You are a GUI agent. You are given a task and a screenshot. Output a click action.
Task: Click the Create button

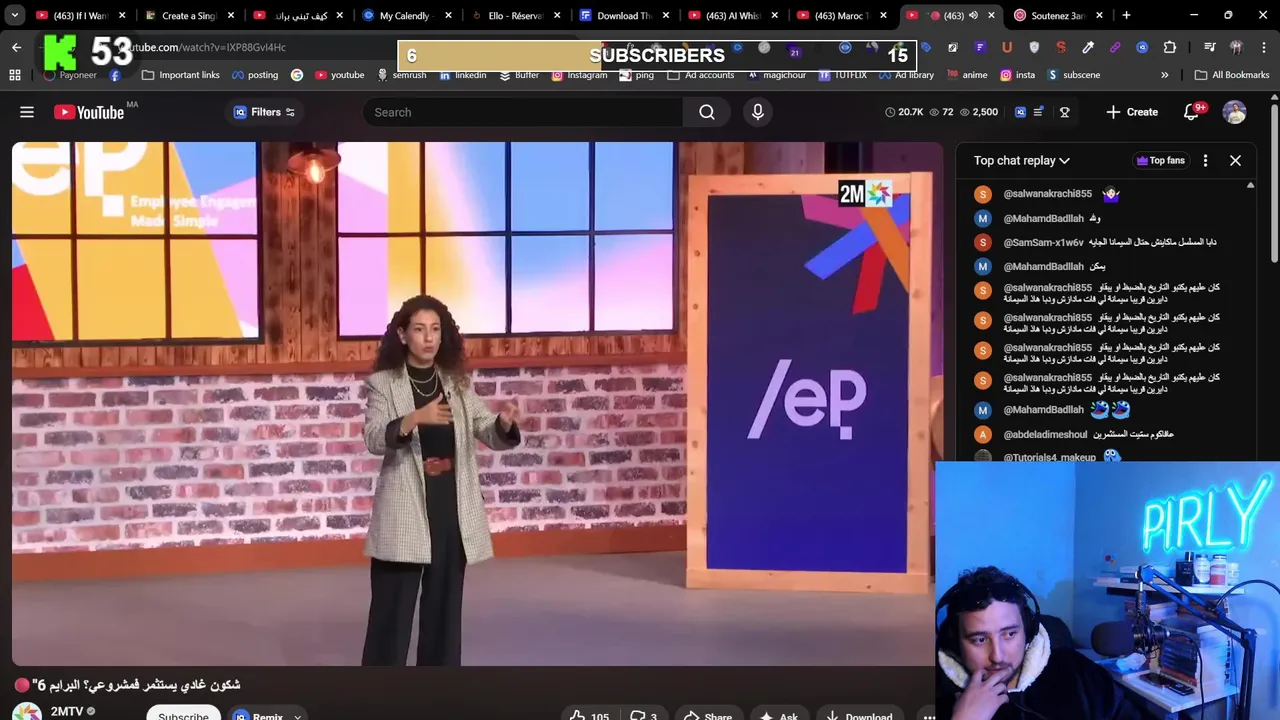1132,112
